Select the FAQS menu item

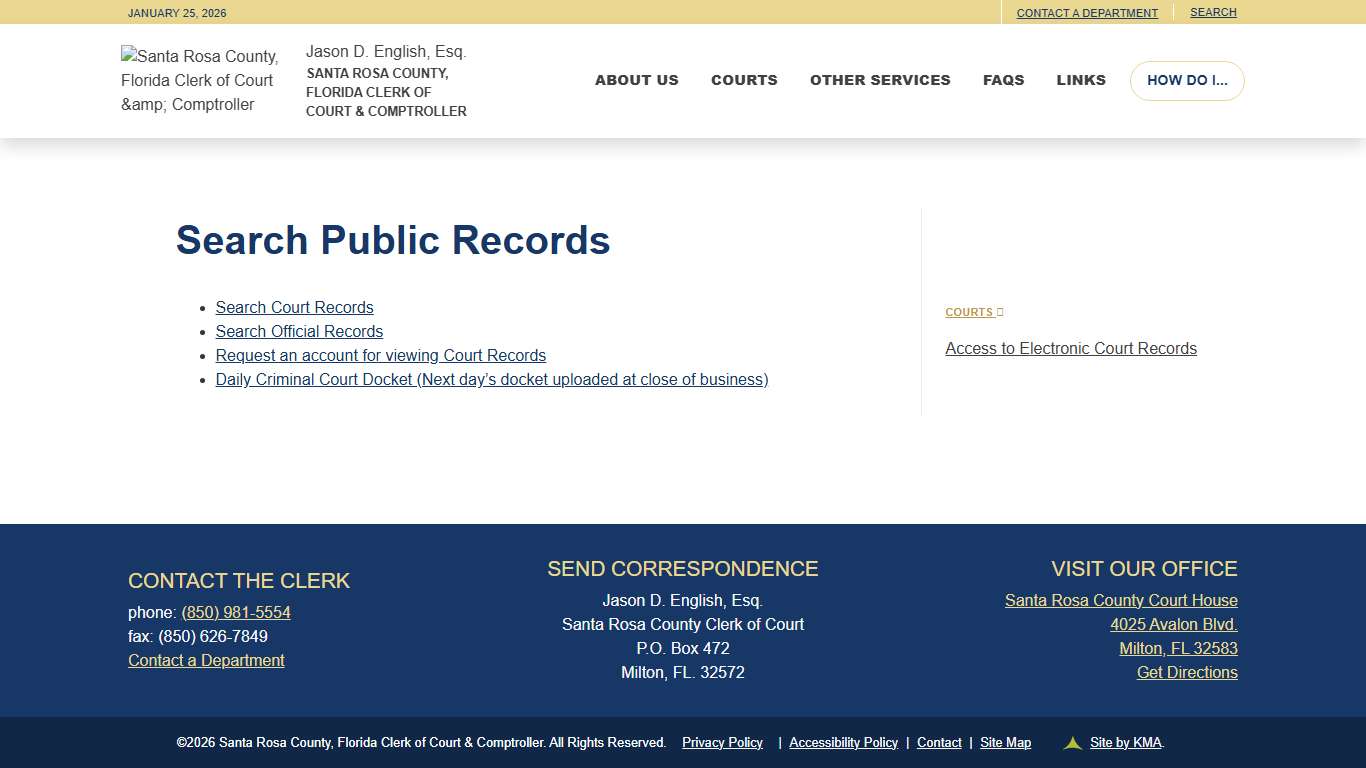click(1003, 80)
